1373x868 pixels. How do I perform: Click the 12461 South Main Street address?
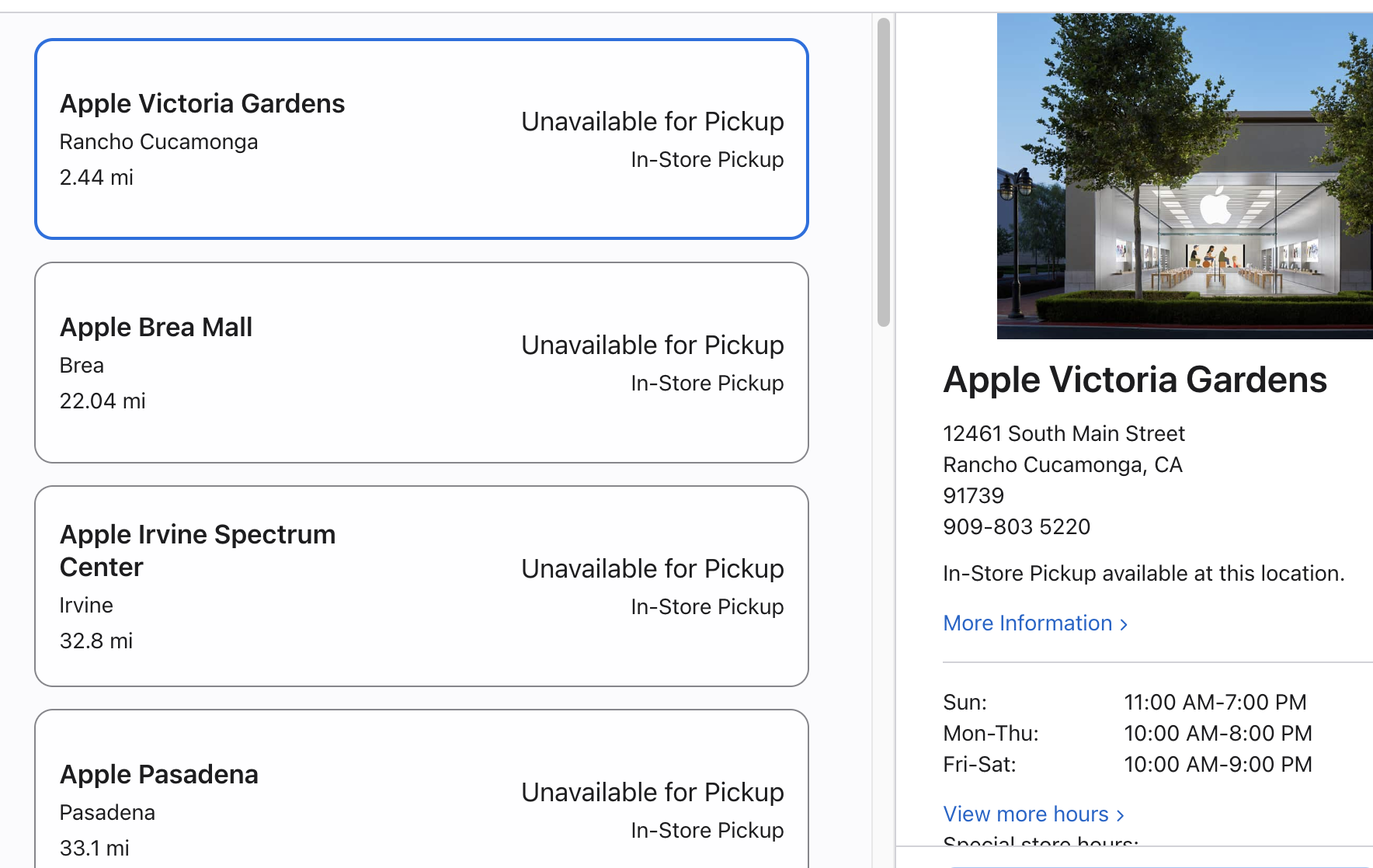1064,433
